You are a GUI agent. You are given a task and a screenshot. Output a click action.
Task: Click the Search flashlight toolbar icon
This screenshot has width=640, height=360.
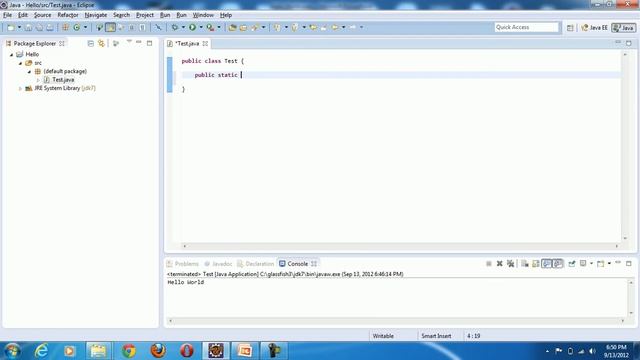pyautogui.click(x=255, y=27)
